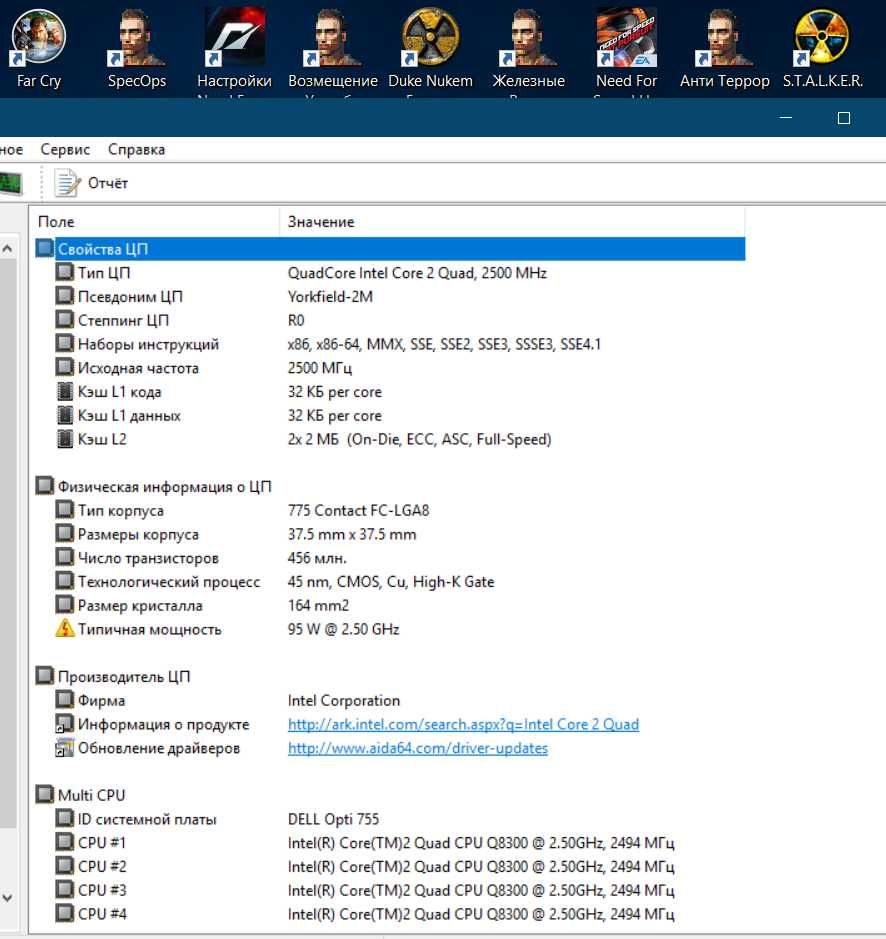The image size is (886, 939).
Task: Click the icon beside Степпинг ЦП
Action: tap(65, 320)
